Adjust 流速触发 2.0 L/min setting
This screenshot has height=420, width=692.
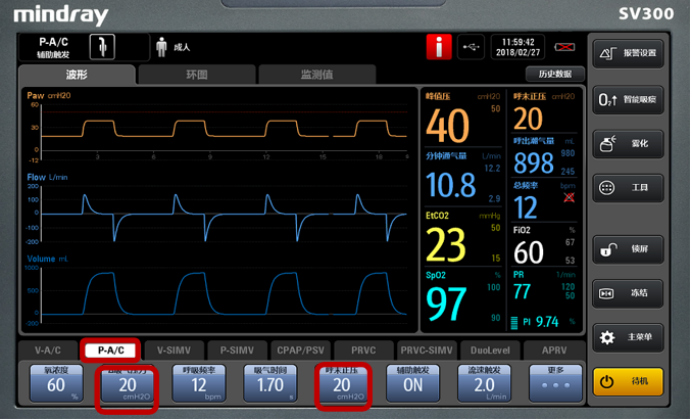click(484, 383)
